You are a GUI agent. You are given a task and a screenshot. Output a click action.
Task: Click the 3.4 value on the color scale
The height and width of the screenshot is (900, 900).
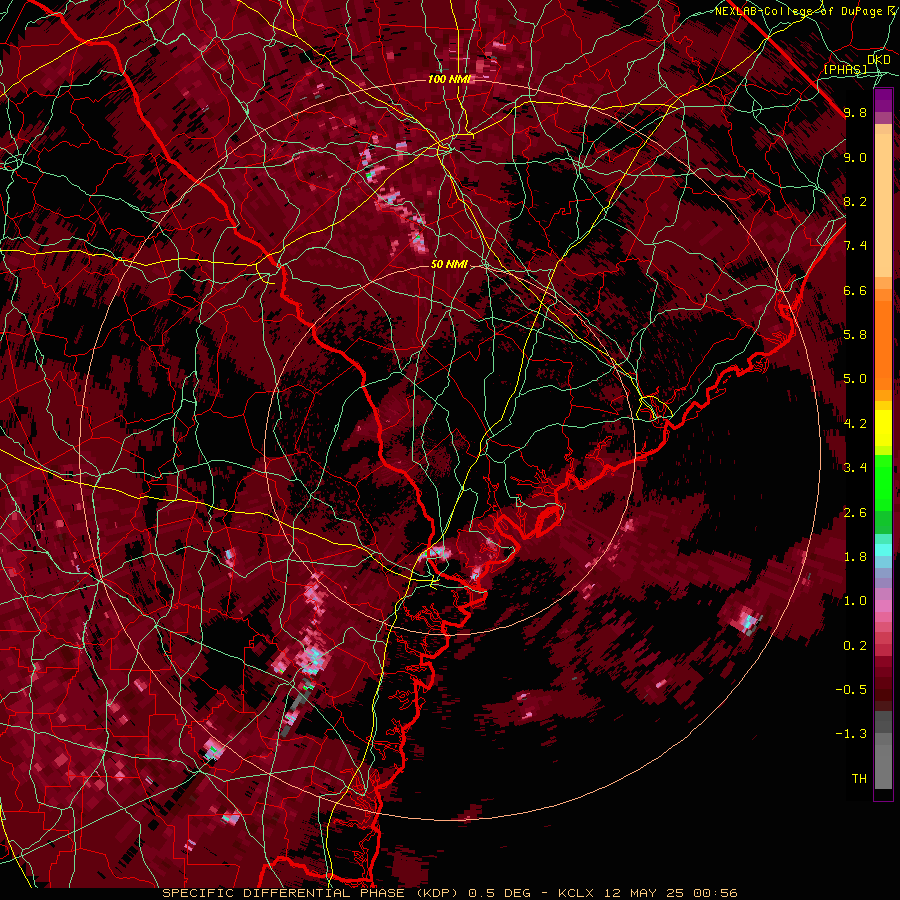(x=855, y=468)
